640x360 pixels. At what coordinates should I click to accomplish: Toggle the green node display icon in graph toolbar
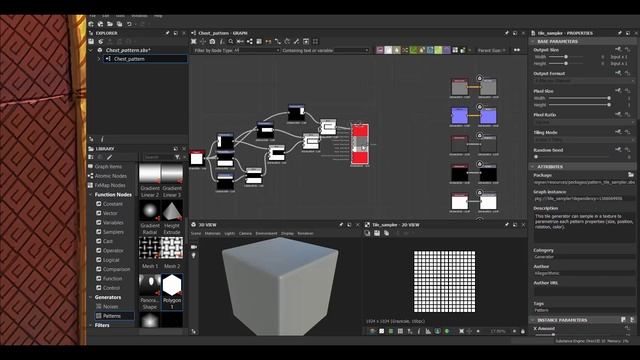coord(413,50)
